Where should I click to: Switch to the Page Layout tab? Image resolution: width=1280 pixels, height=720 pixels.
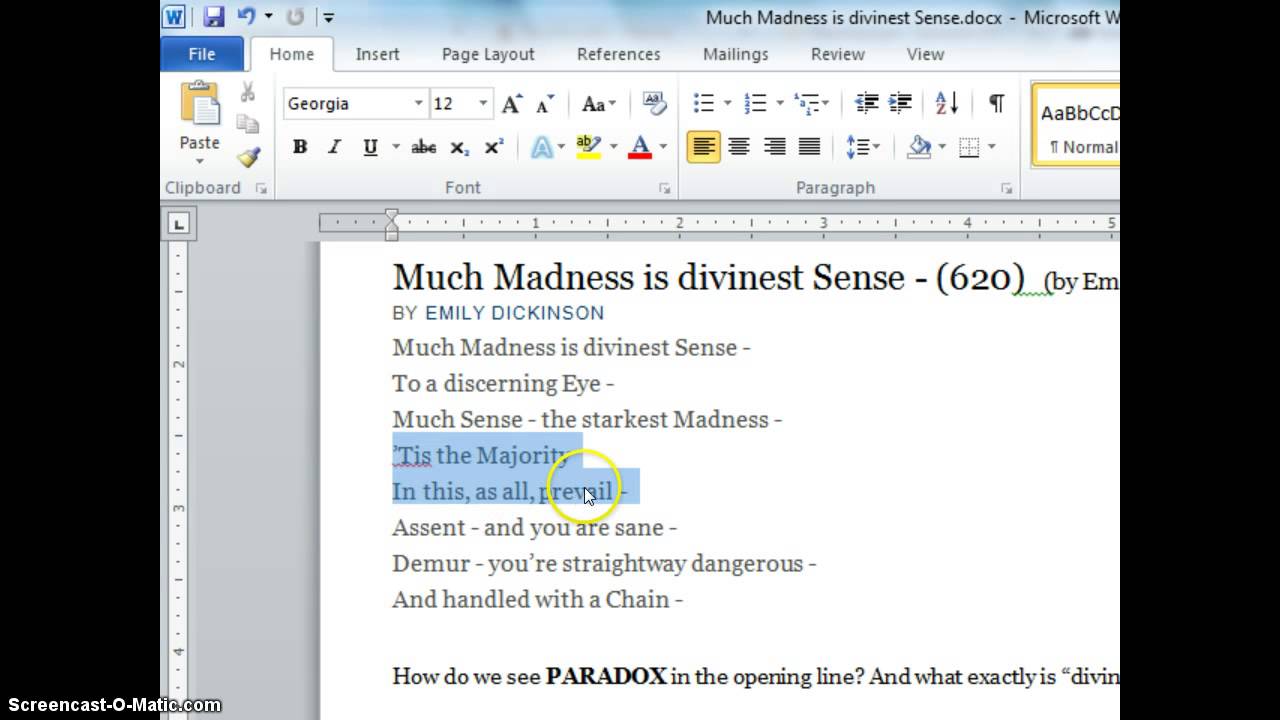(x=488, y=54)
